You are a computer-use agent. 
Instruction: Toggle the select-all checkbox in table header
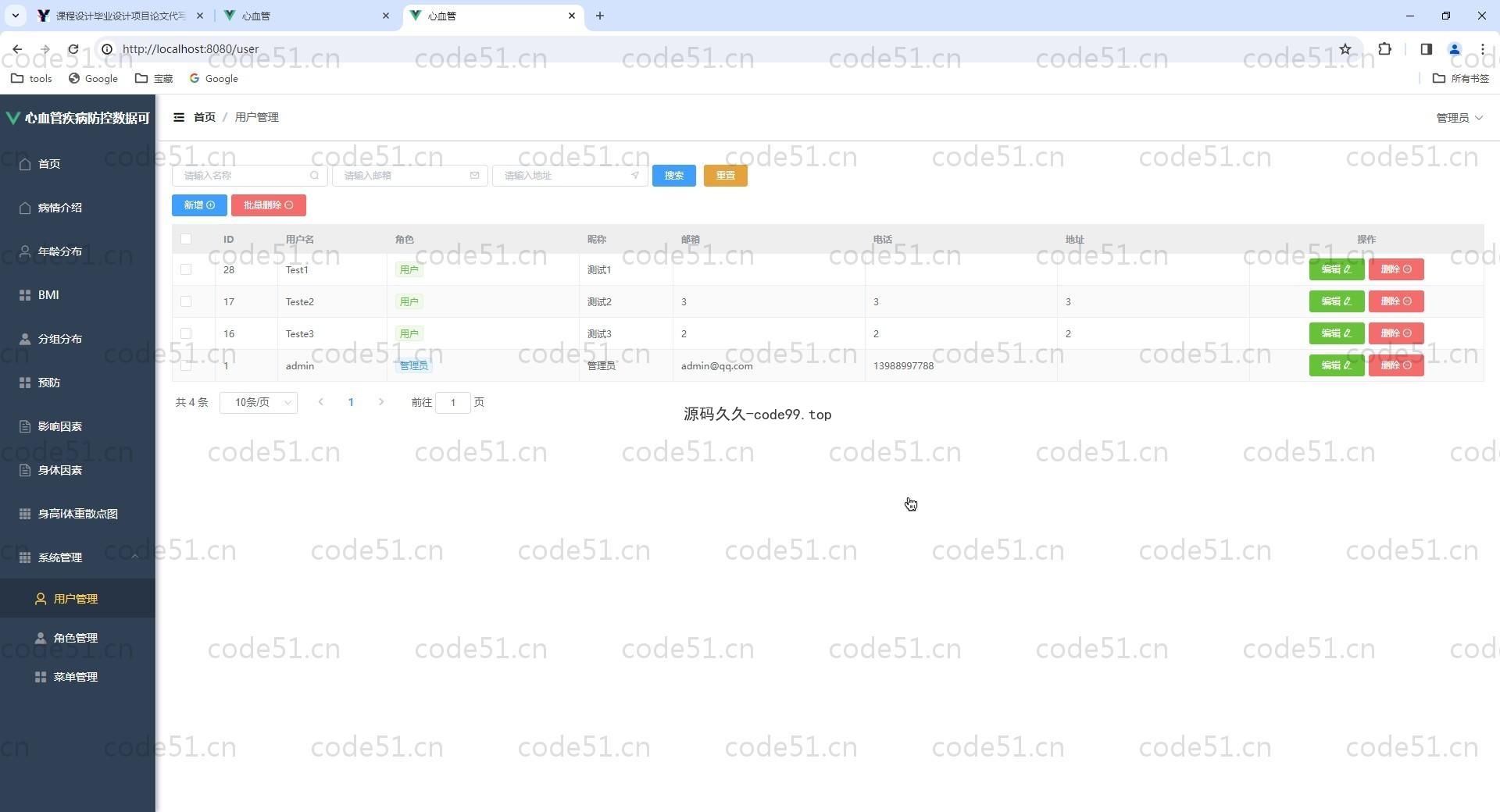click(186, 239)
